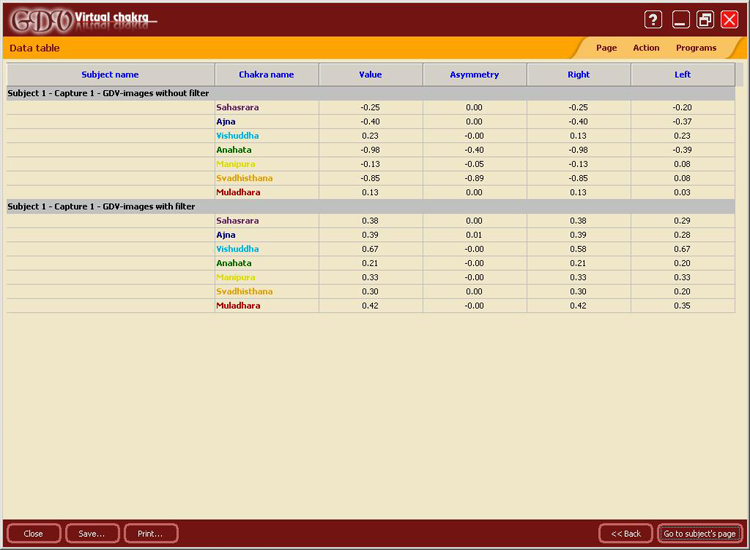The width and height of the screenshot is (750, 550).
Task: Click the Left column header
Action: (x=682, y=74)
